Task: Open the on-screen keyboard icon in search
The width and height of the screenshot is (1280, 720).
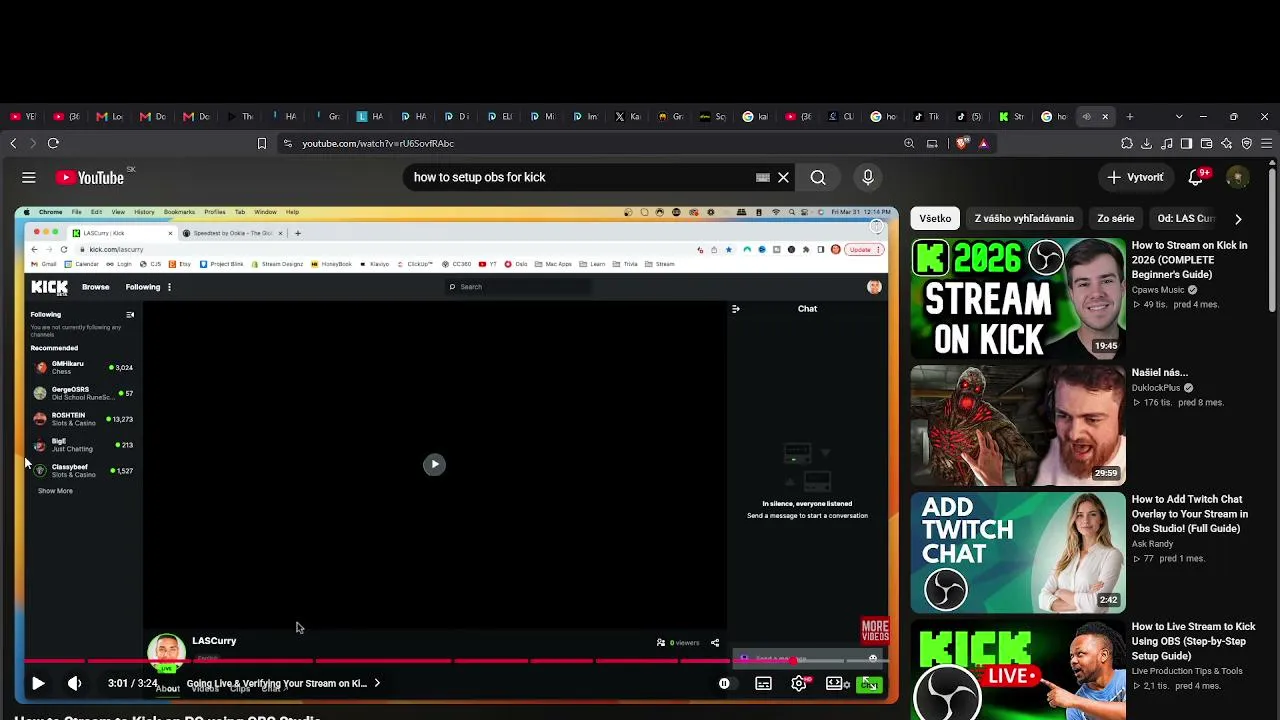Action: point(763,178)
